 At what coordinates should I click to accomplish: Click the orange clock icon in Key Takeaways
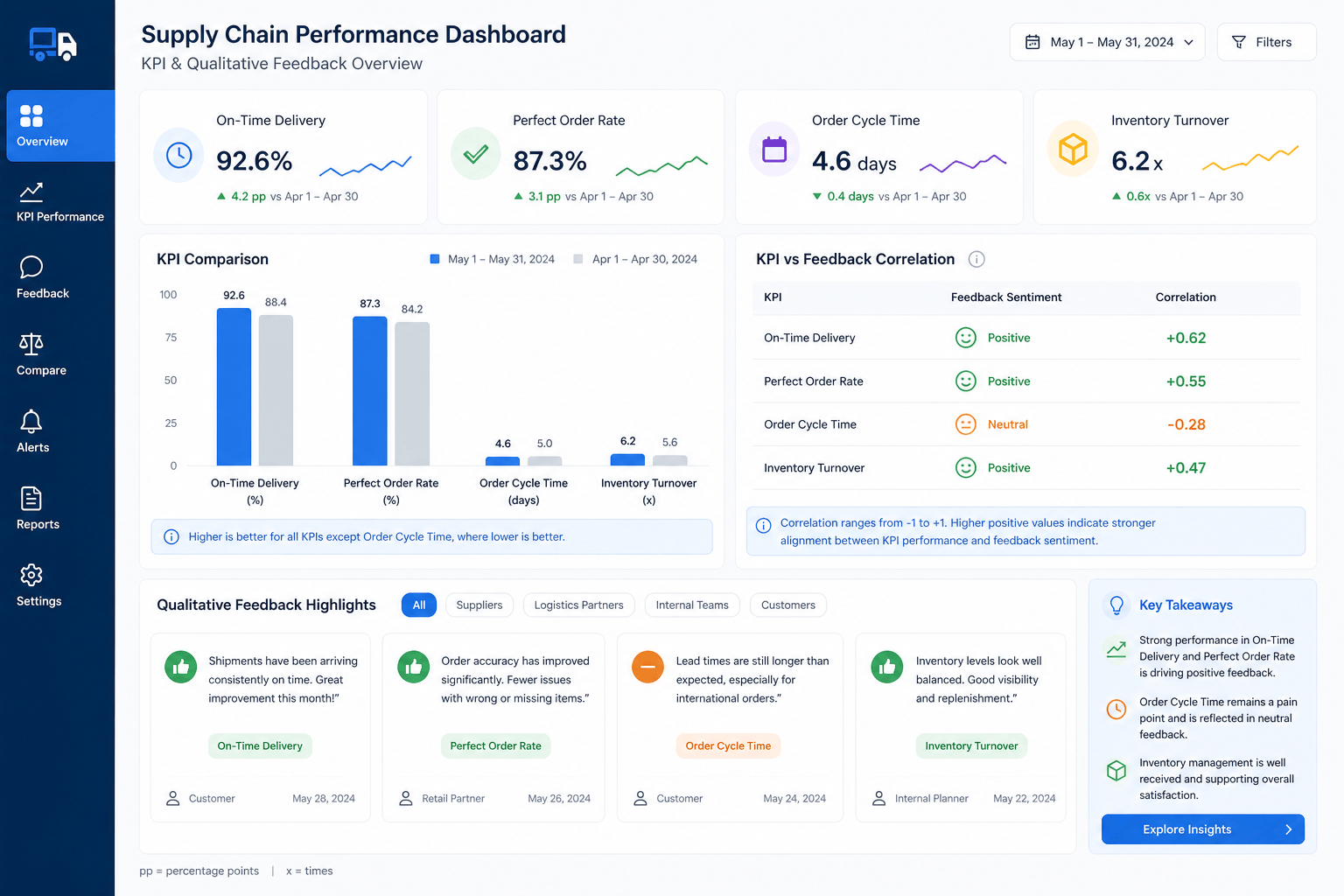[x=1116, y=709]
